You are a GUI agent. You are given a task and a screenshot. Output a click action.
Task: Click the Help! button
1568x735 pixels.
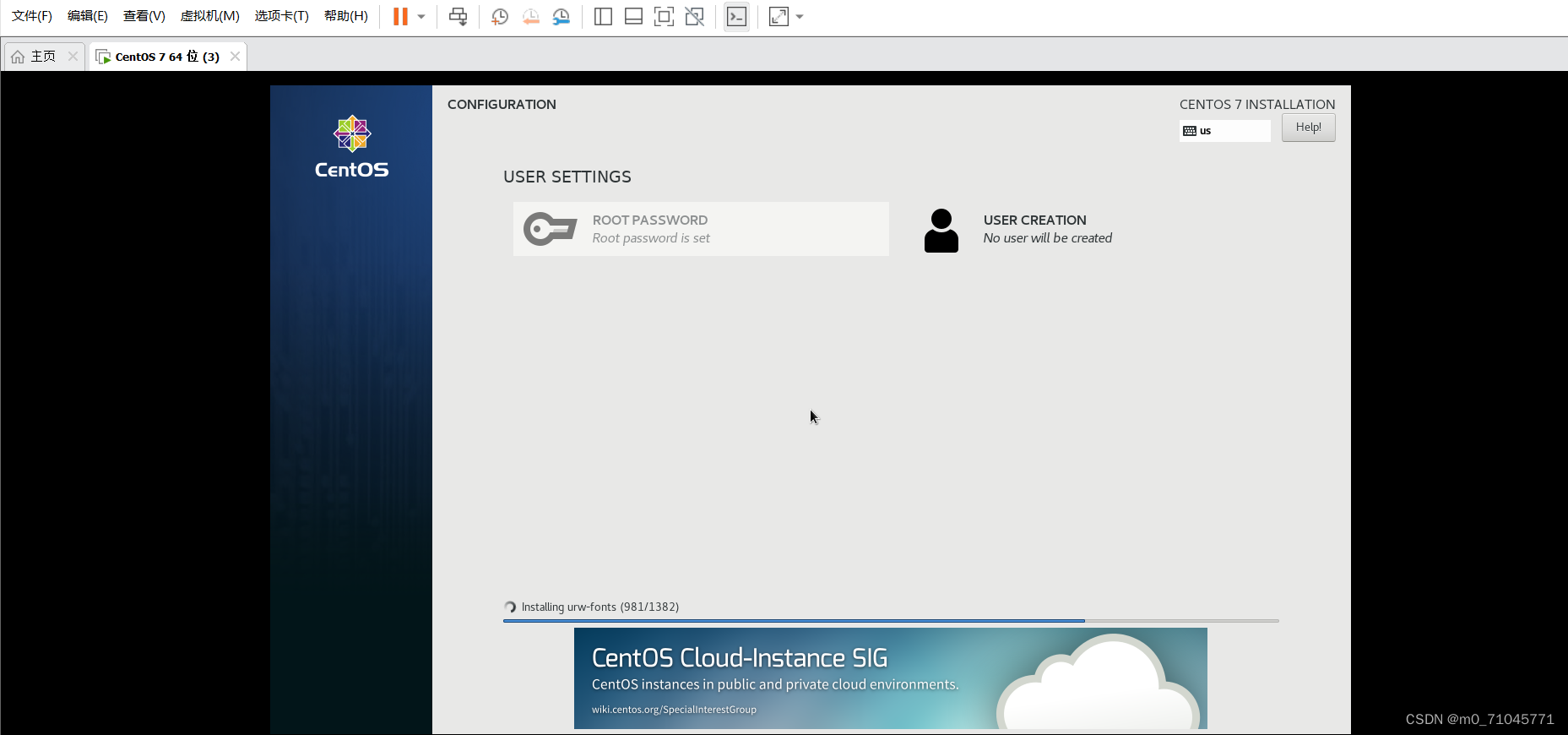click(x=1308, y=128)
